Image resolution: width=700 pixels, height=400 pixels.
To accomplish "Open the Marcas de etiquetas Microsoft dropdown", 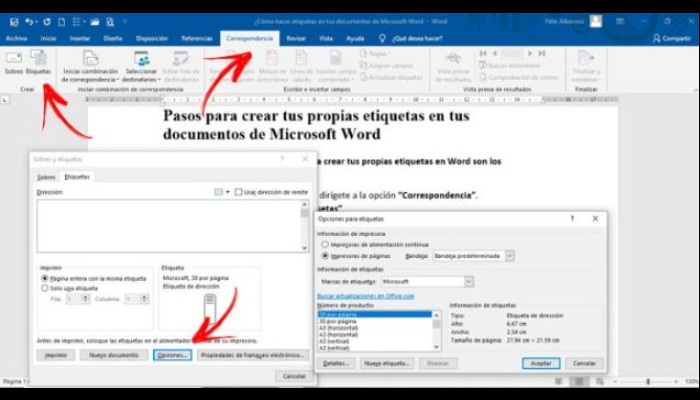I will point(468,282).
